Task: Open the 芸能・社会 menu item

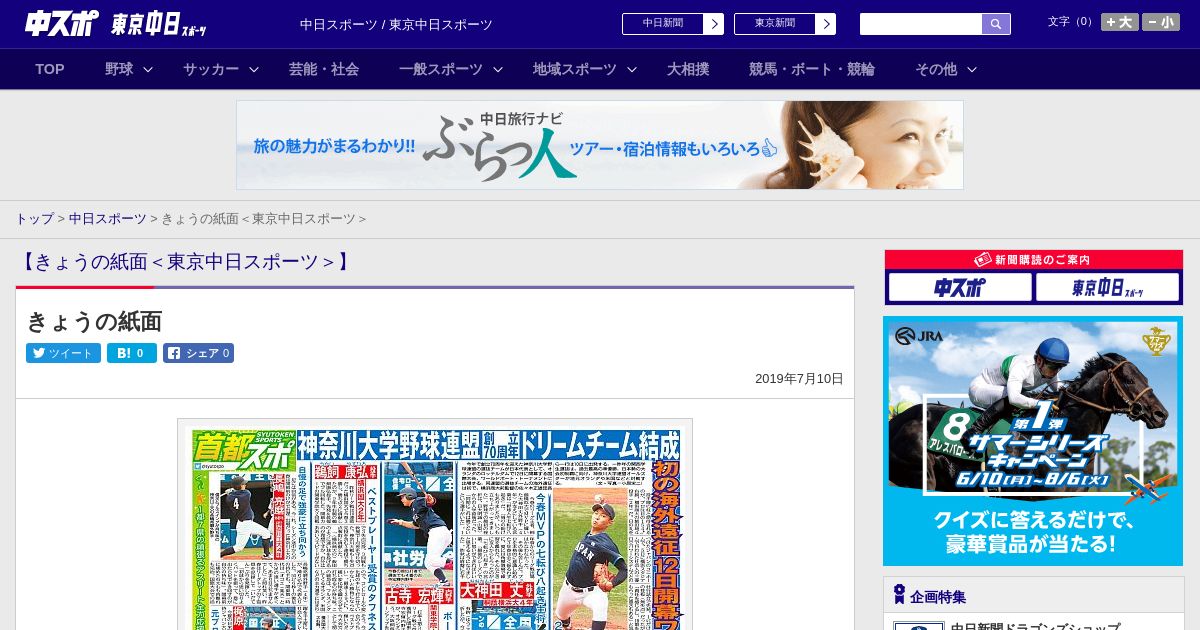Action: 324,69
